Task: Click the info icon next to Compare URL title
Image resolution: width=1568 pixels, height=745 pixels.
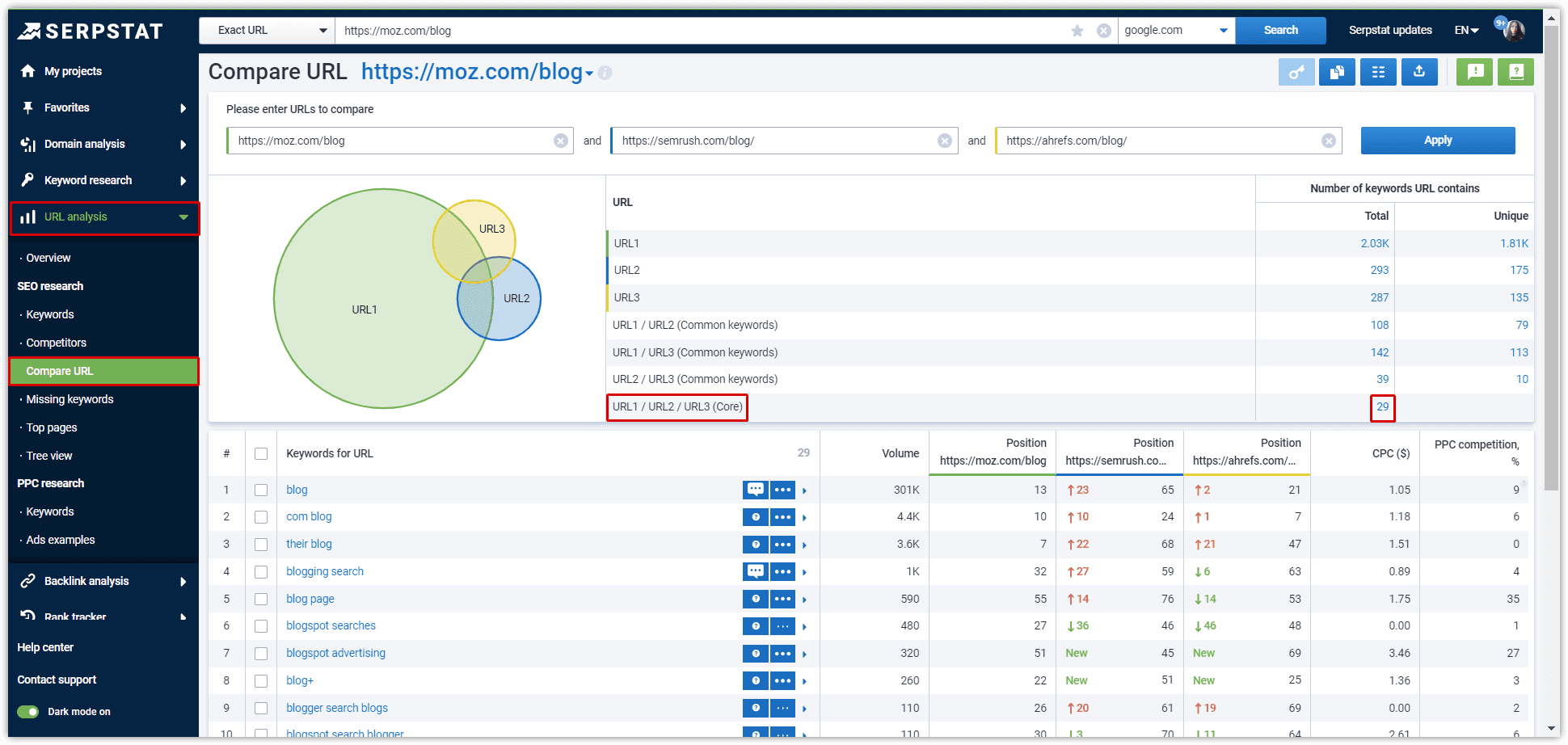Action: [605, 73]
